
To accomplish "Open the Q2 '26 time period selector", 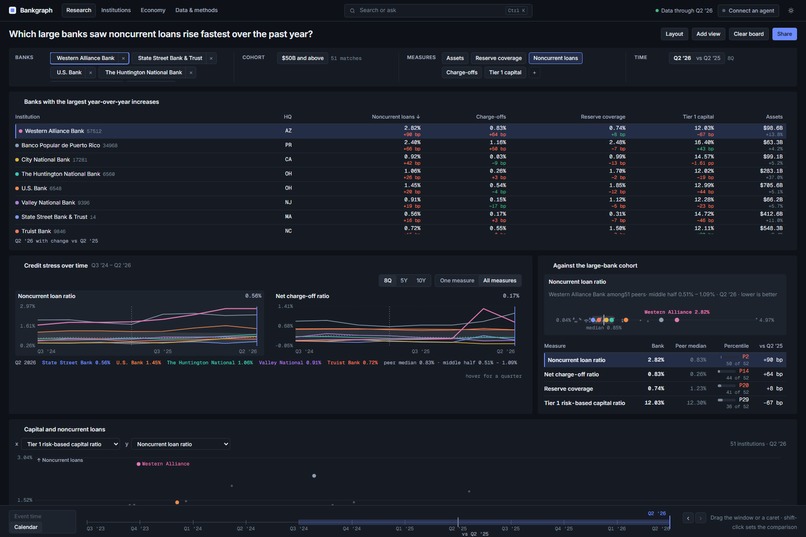I will 696,58.
